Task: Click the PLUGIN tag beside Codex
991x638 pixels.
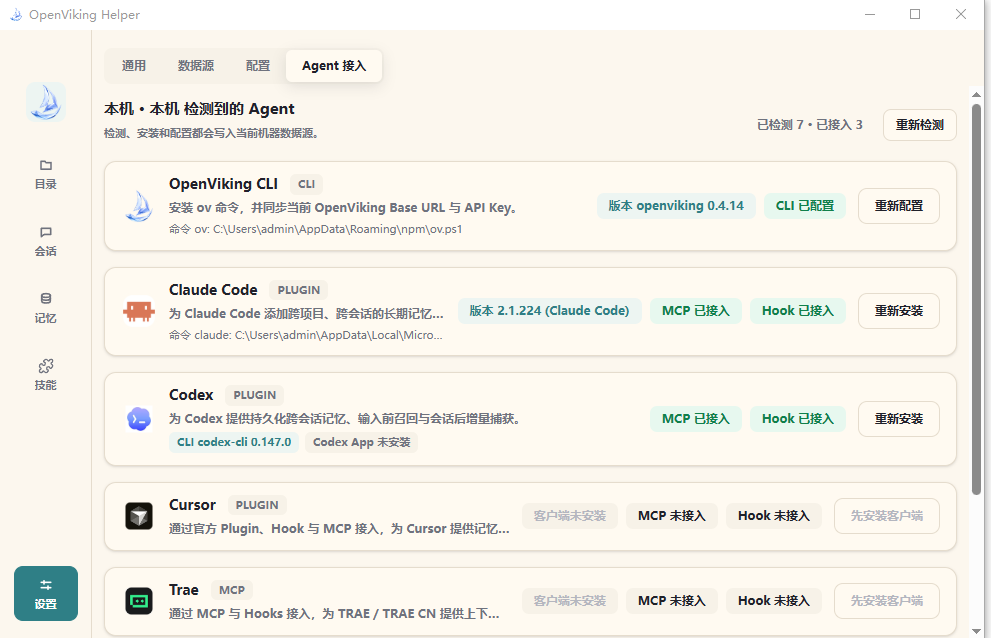Action: [255, 395]
